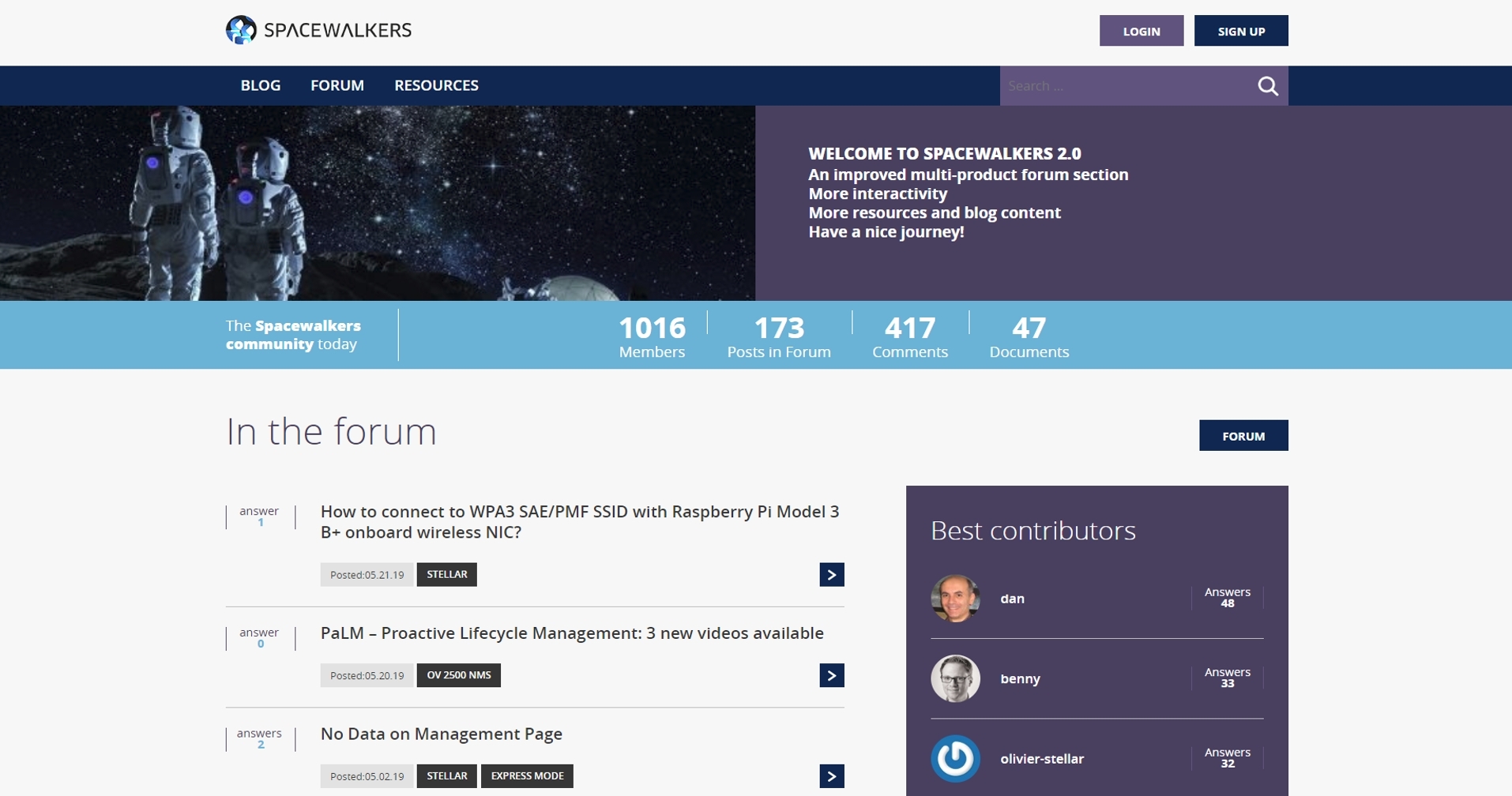
Task: Select the OV 2500 NMS tag
Action: click(x=458, y=675)
